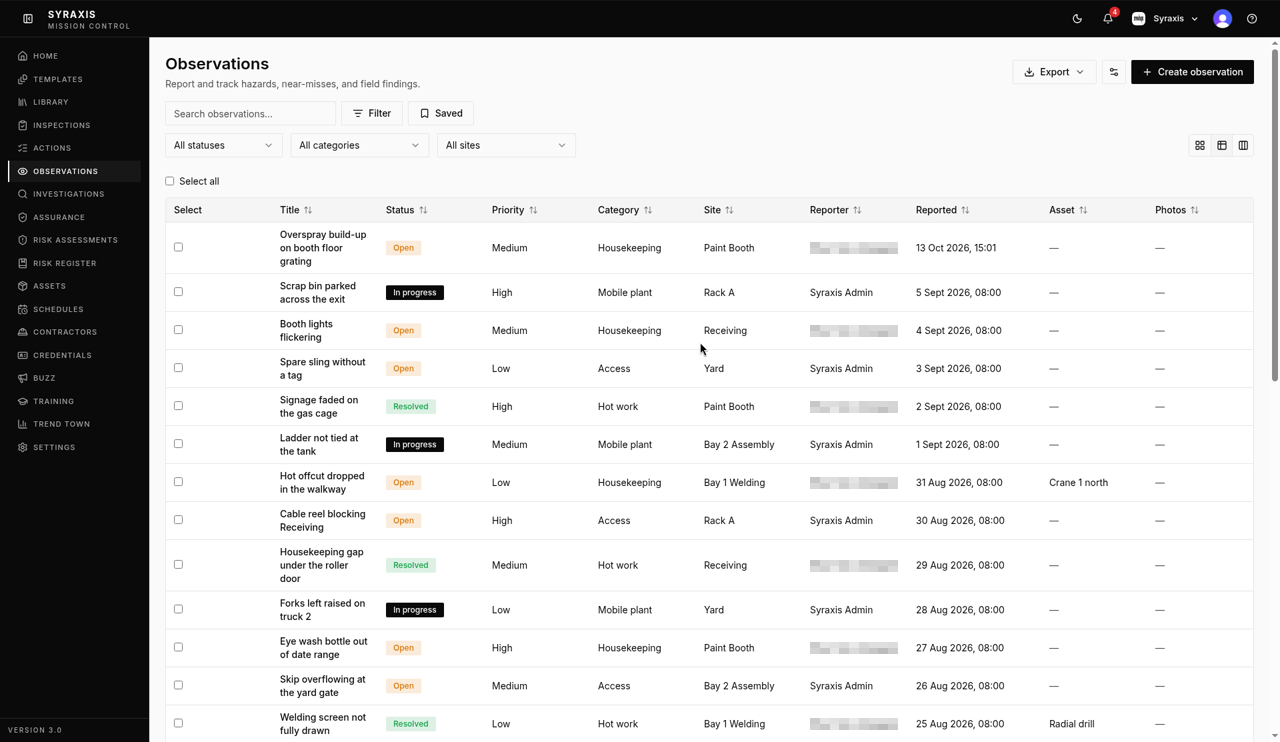Screen dimensions: 1280x742
Task: Open the notifications bell
Action: coord(1108,18)
